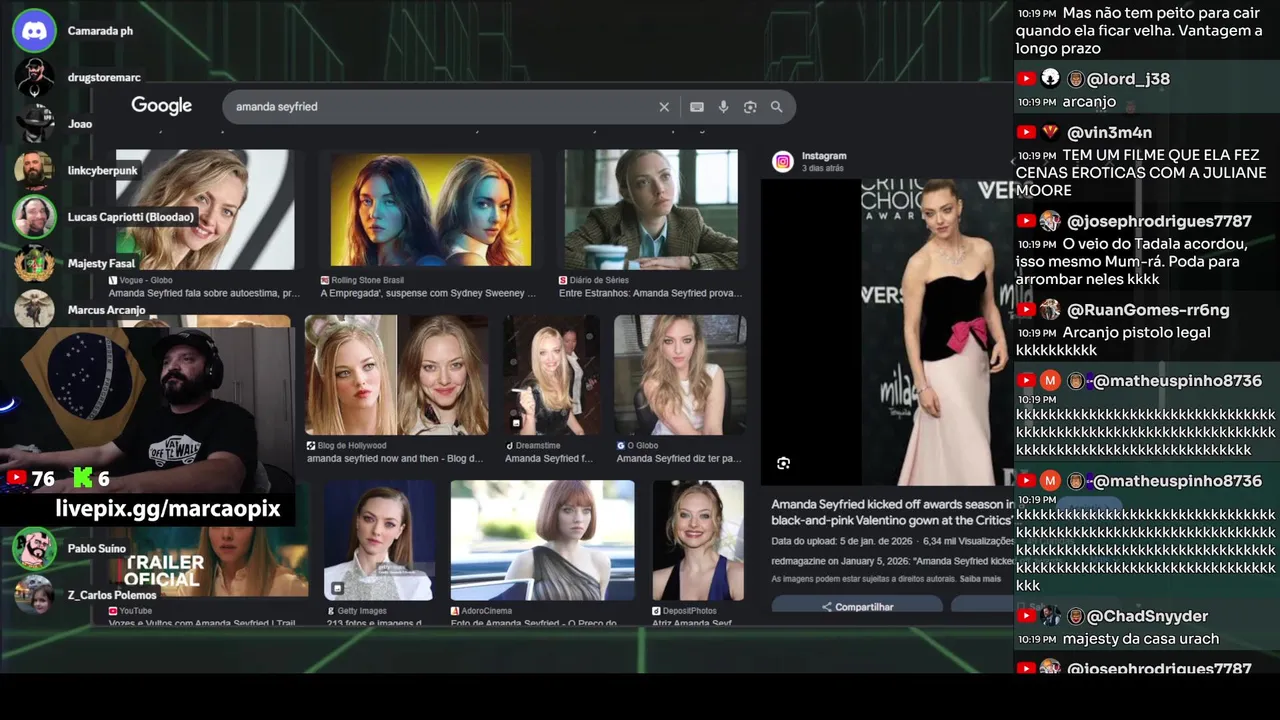This screenshot has width=1280, height=720.
Task: Click the Lens icon on the preview image
Action: pyautogui.click(x=783, y=463)
